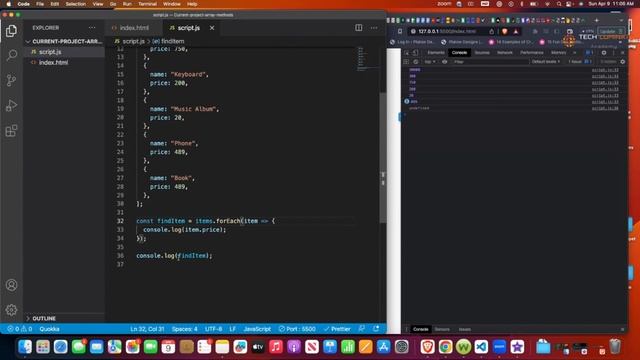This screenshot has width=640, height=360.
Task: Click the Port : 5500 Live Server status
Action: 297,329
